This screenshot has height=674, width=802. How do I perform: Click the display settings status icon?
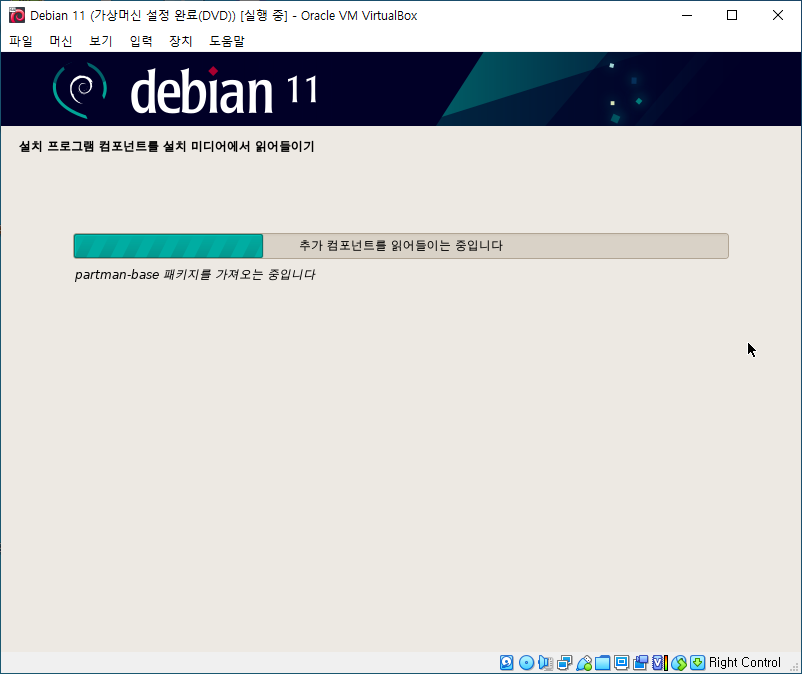tap(621, 663)
